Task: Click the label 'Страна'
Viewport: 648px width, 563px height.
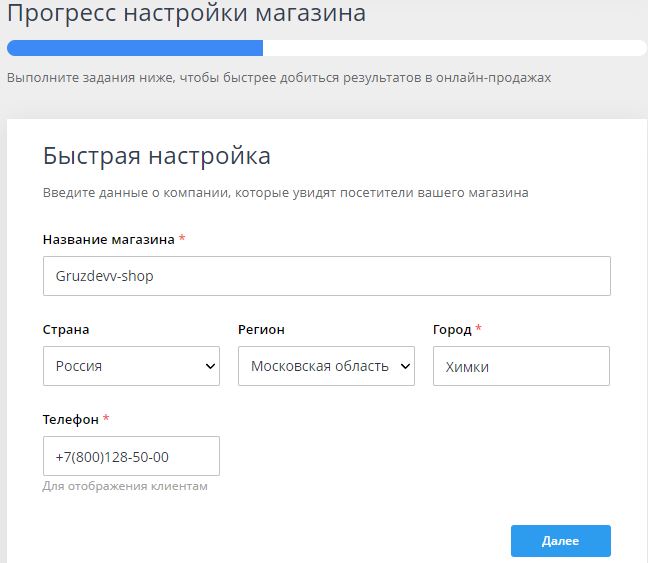Action: (x=66, y=329)
